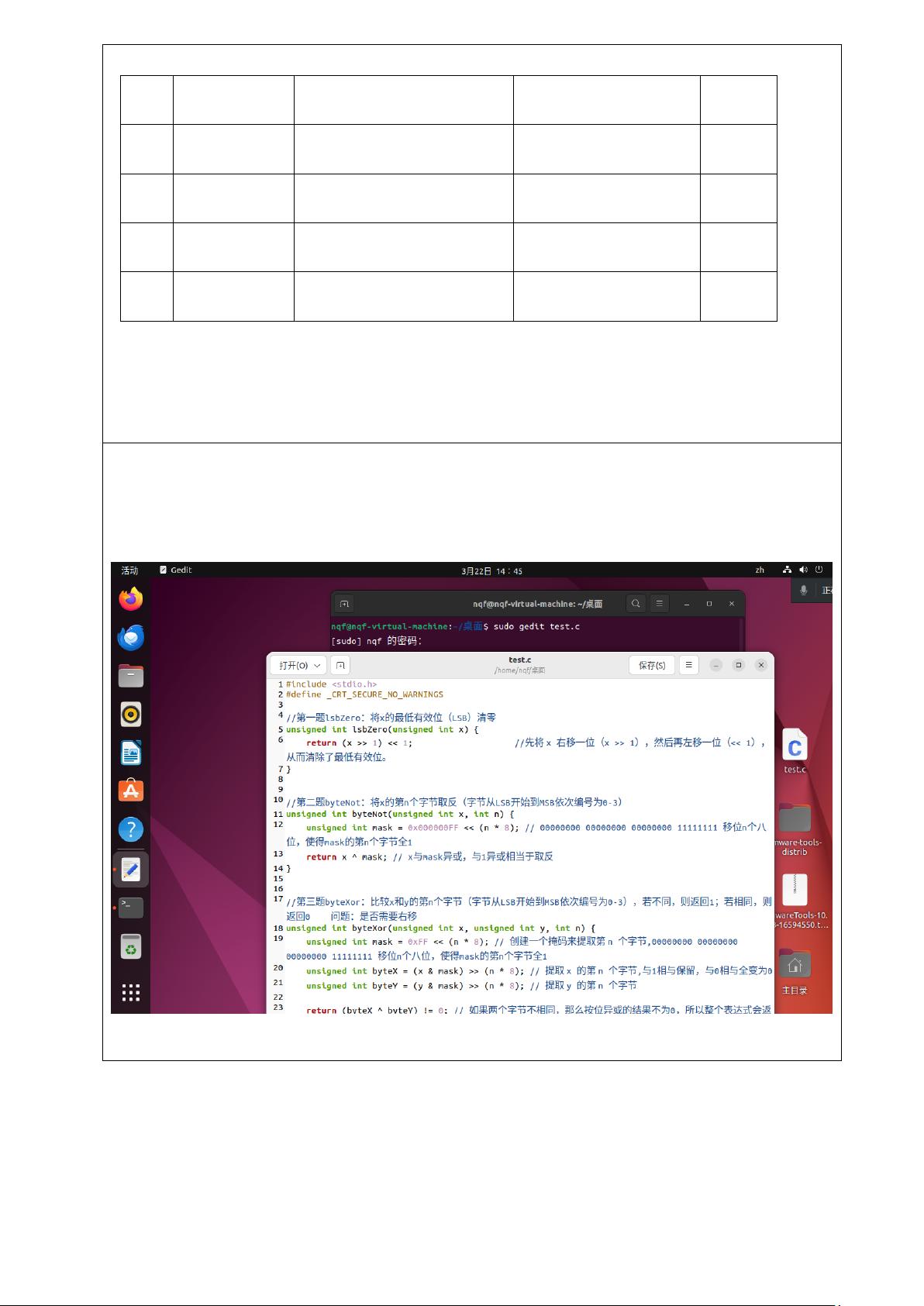
Task: Open the Trash in the dock
Action: [131, 946]
